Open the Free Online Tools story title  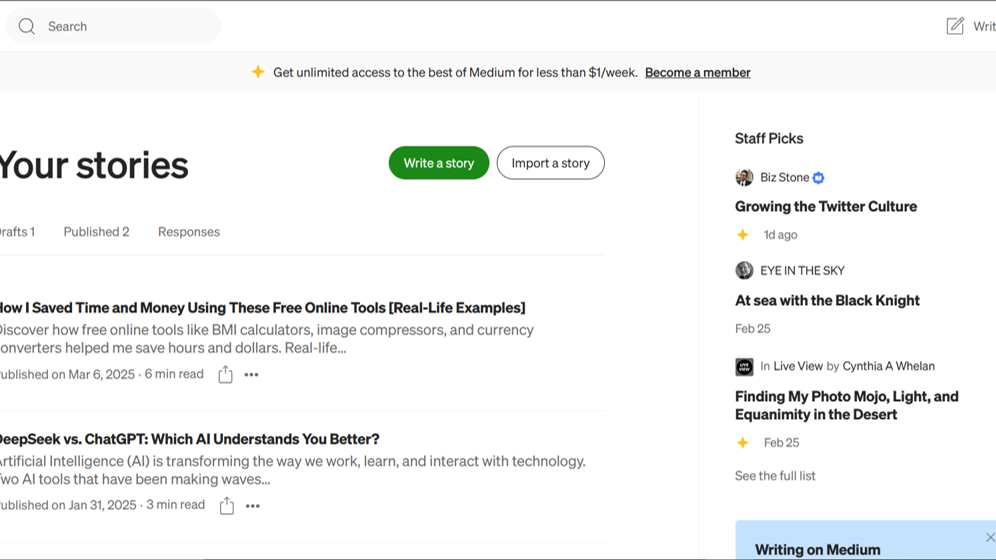pos(262,308)
